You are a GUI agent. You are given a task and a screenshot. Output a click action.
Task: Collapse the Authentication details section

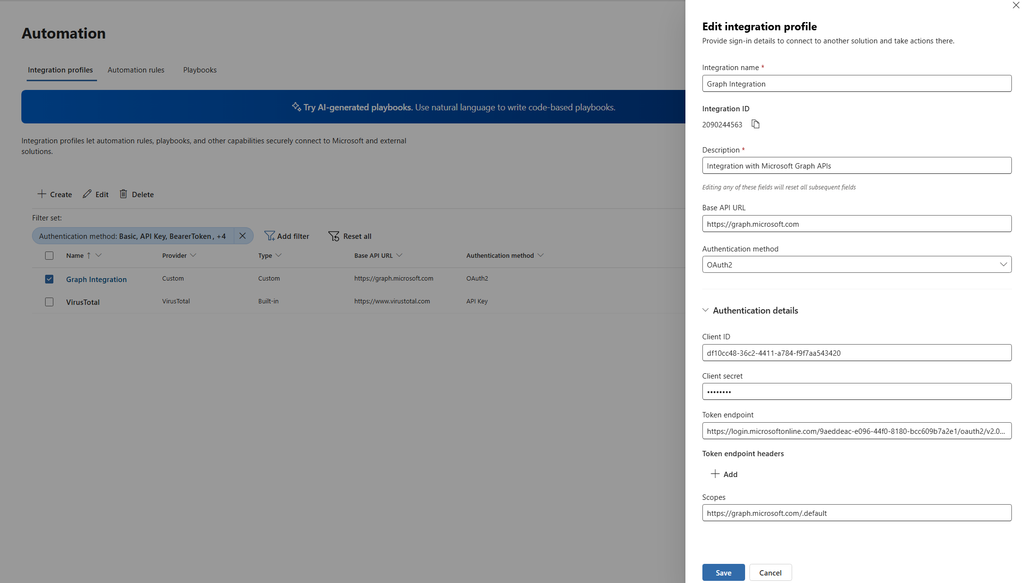tap(705, 310)
